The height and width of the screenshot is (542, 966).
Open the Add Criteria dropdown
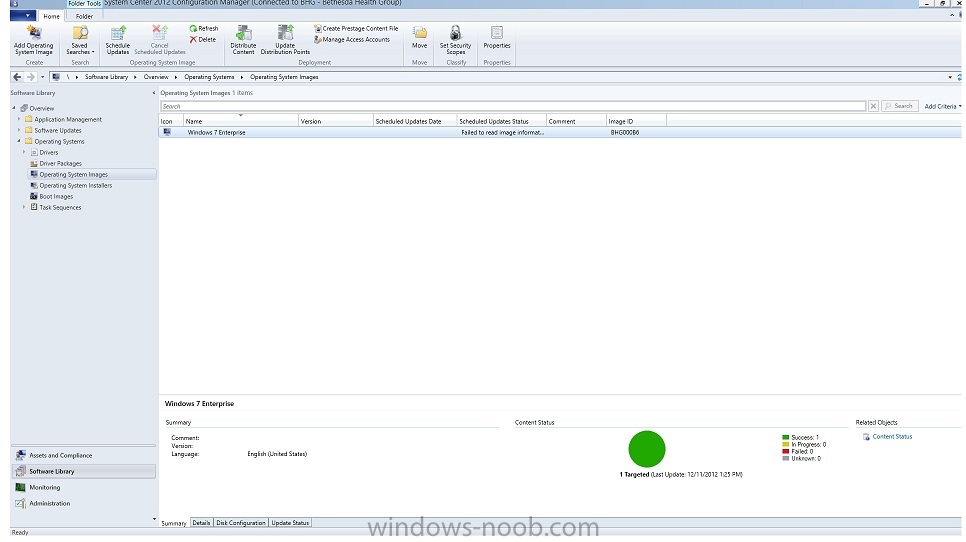[x=943, y=107]
